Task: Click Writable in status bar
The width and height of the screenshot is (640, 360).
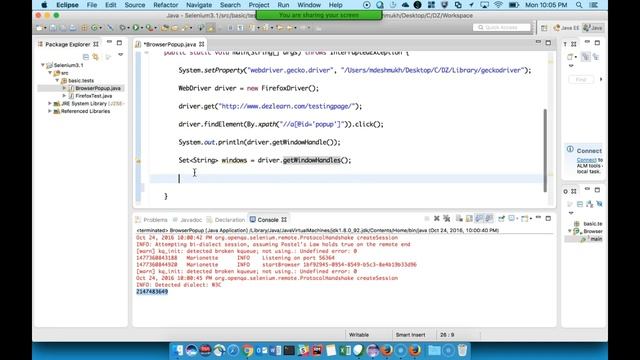Action: [x=359, y=335]
